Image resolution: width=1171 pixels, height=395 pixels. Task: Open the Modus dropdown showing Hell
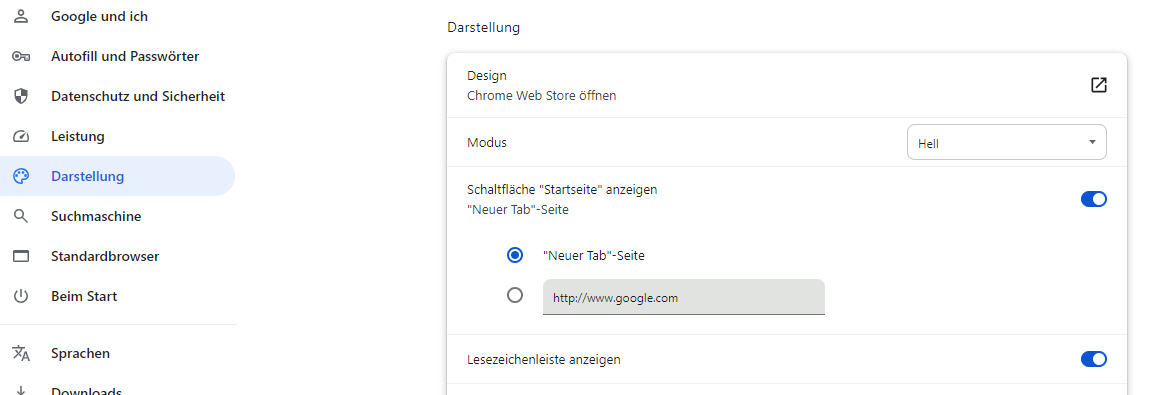tap(1006, 142)
